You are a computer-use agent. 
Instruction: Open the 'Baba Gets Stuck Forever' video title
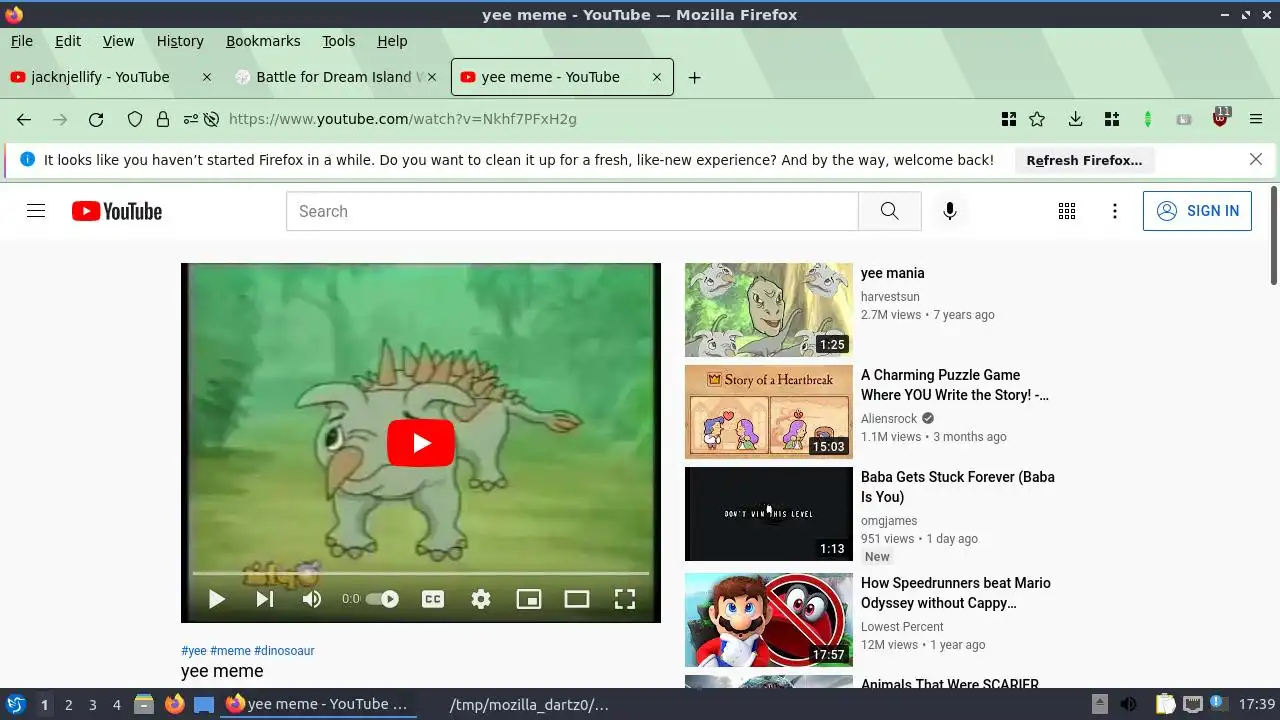(957, 487)
